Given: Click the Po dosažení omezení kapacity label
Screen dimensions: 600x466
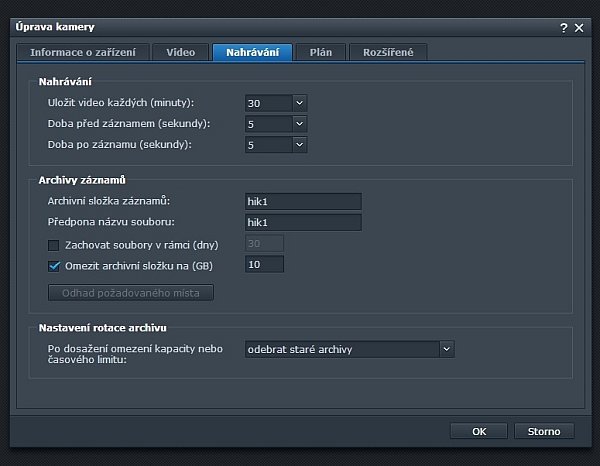Looking at the screenshot, I should tap(135, 354).
